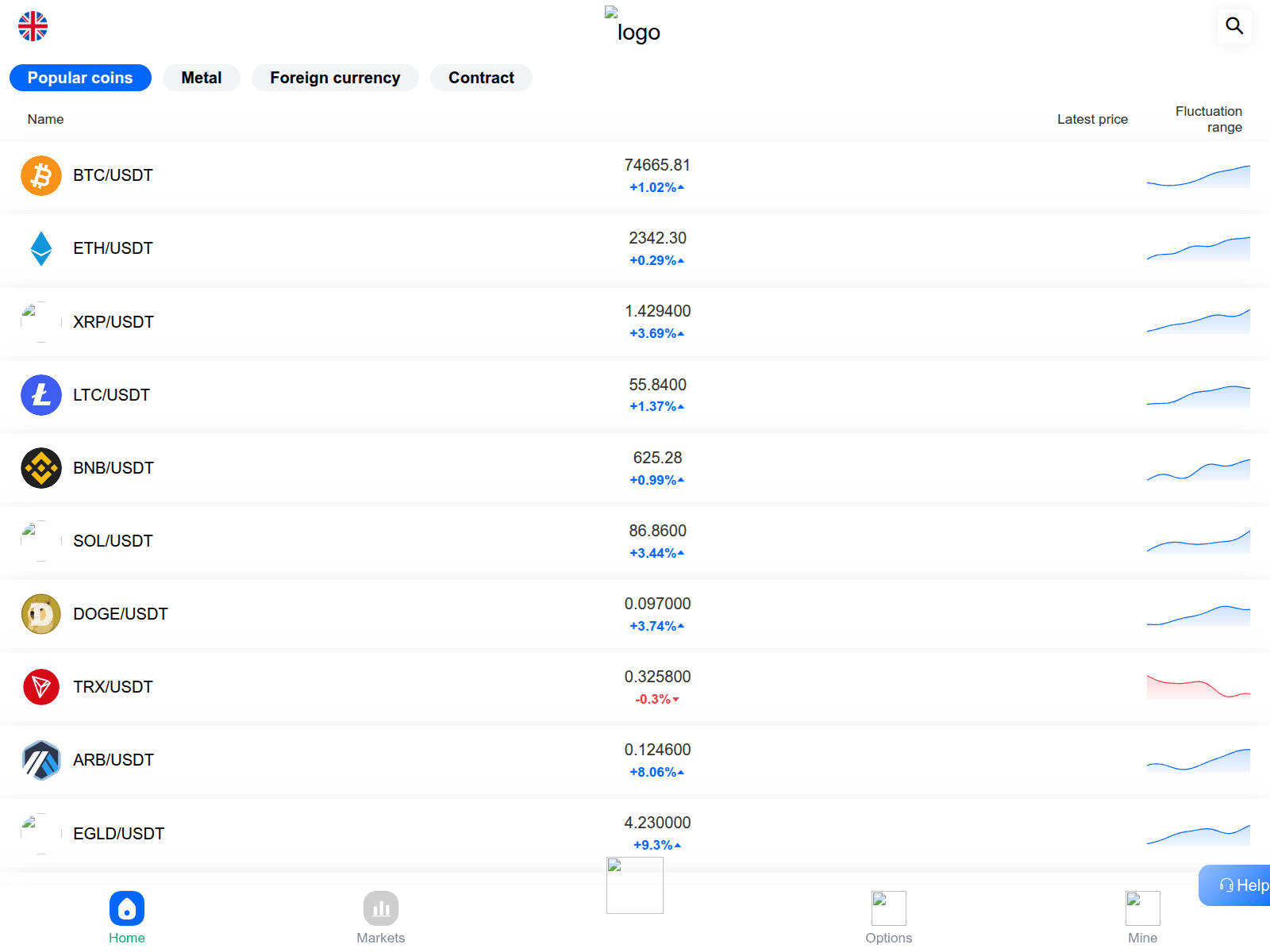Viewport: 1270px width, 952px height.
Task: Click the Litecoin coin icon
Action: [x=41, y=395]
